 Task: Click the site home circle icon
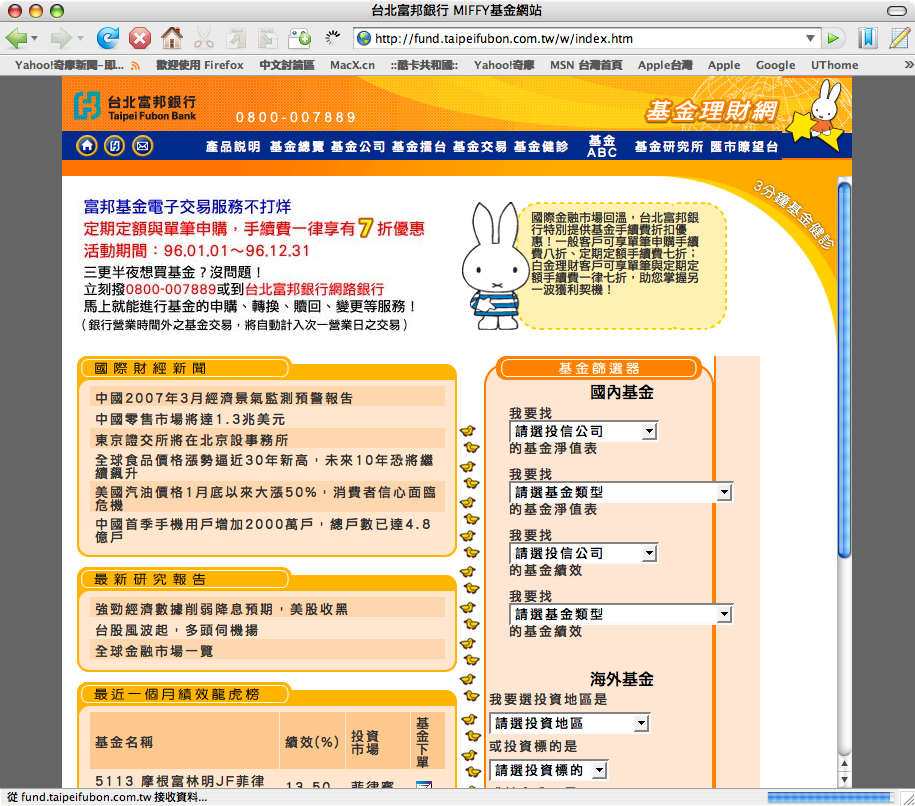[87, 145]
